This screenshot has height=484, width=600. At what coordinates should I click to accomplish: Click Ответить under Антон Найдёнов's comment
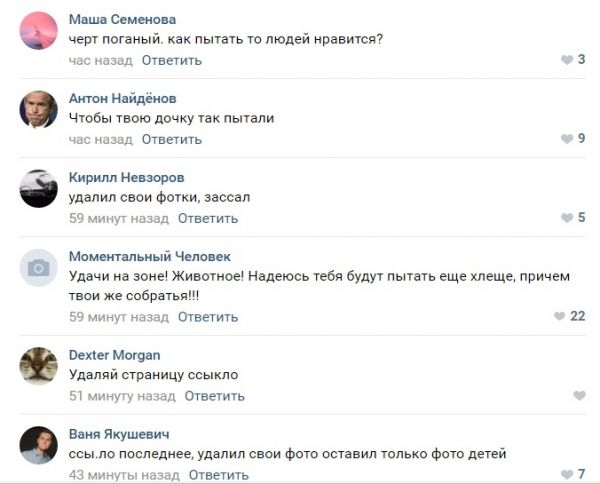point(171,139)
